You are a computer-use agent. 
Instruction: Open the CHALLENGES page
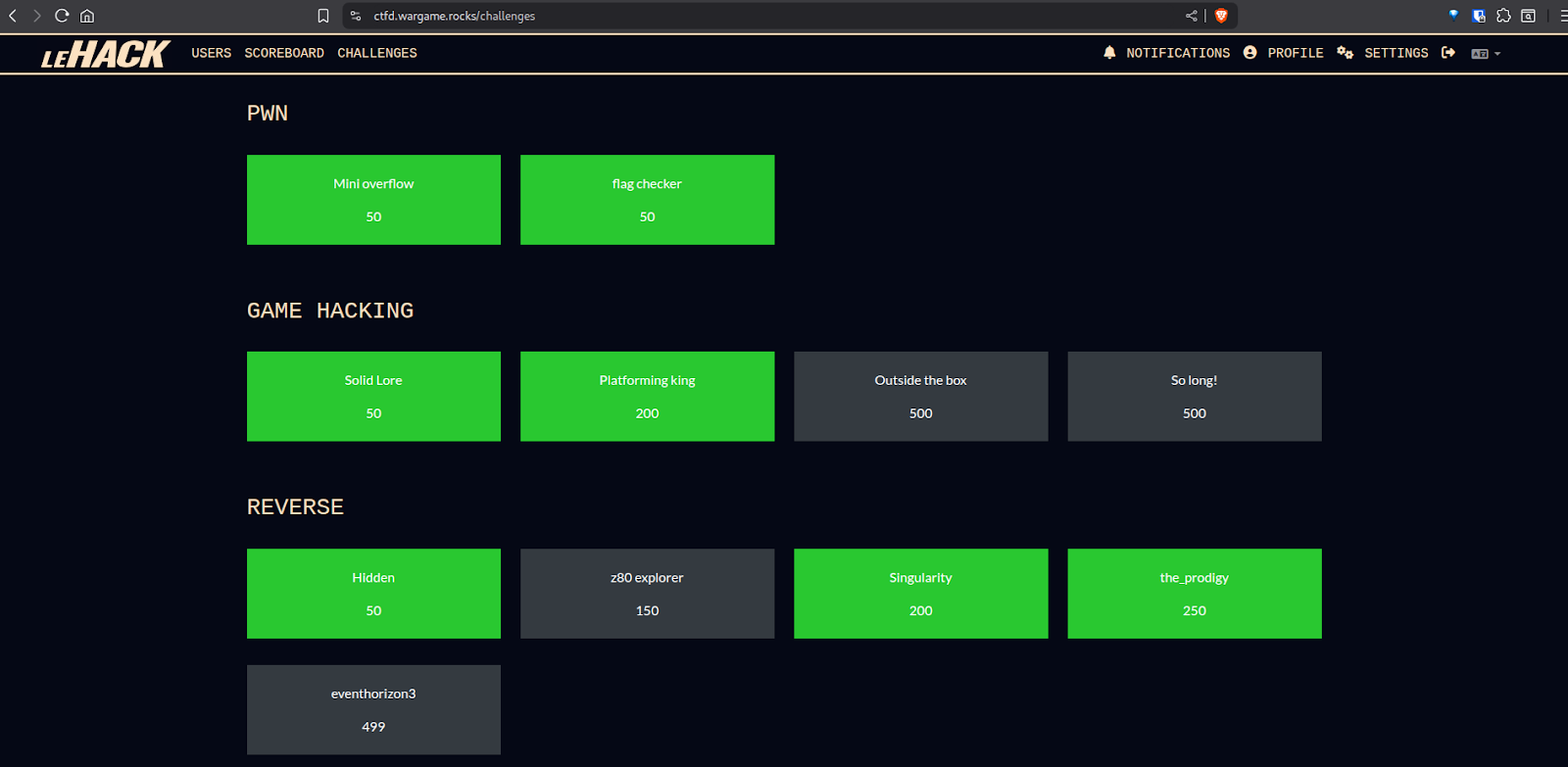pyautogui.click(x=377, y=53)
